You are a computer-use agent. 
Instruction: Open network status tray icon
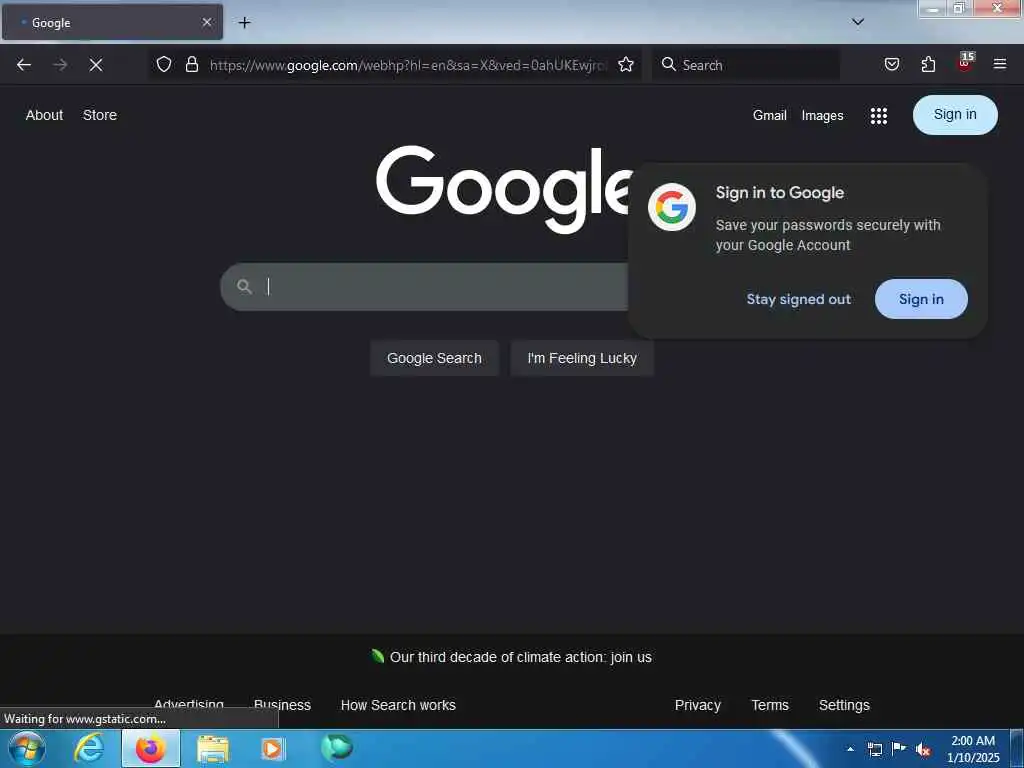pyautogui.click(x=875, y=749)
